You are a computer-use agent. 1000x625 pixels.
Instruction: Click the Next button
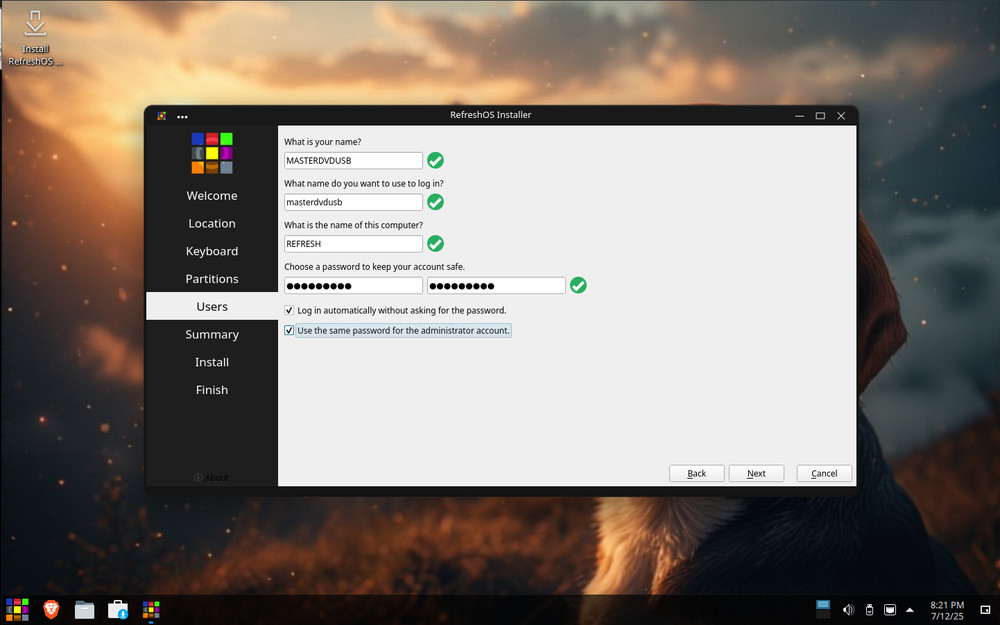coord(756,473)
